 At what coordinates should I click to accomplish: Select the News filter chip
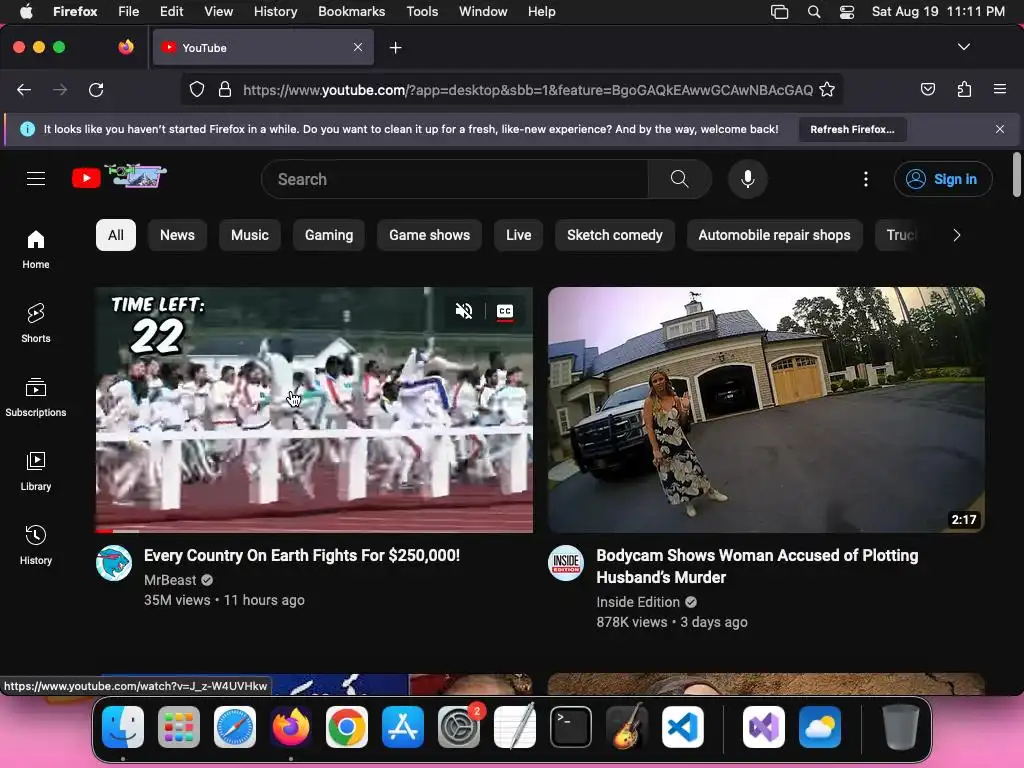177,235
